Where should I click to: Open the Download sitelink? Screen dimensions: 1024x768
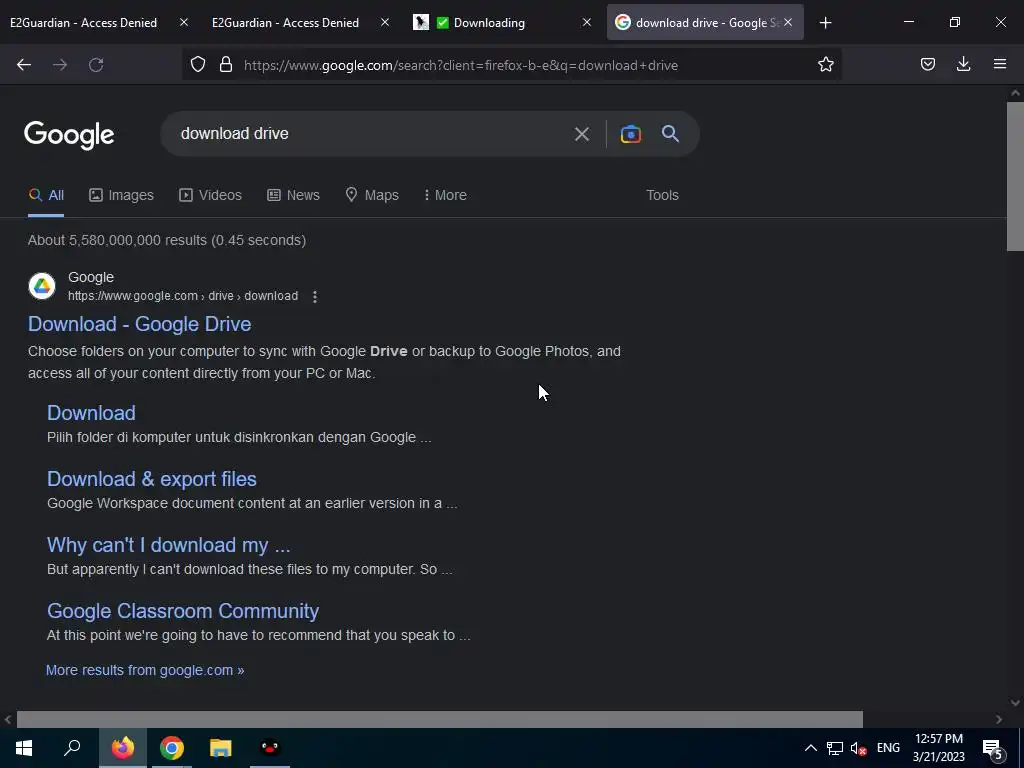click(x=91, y=413)
